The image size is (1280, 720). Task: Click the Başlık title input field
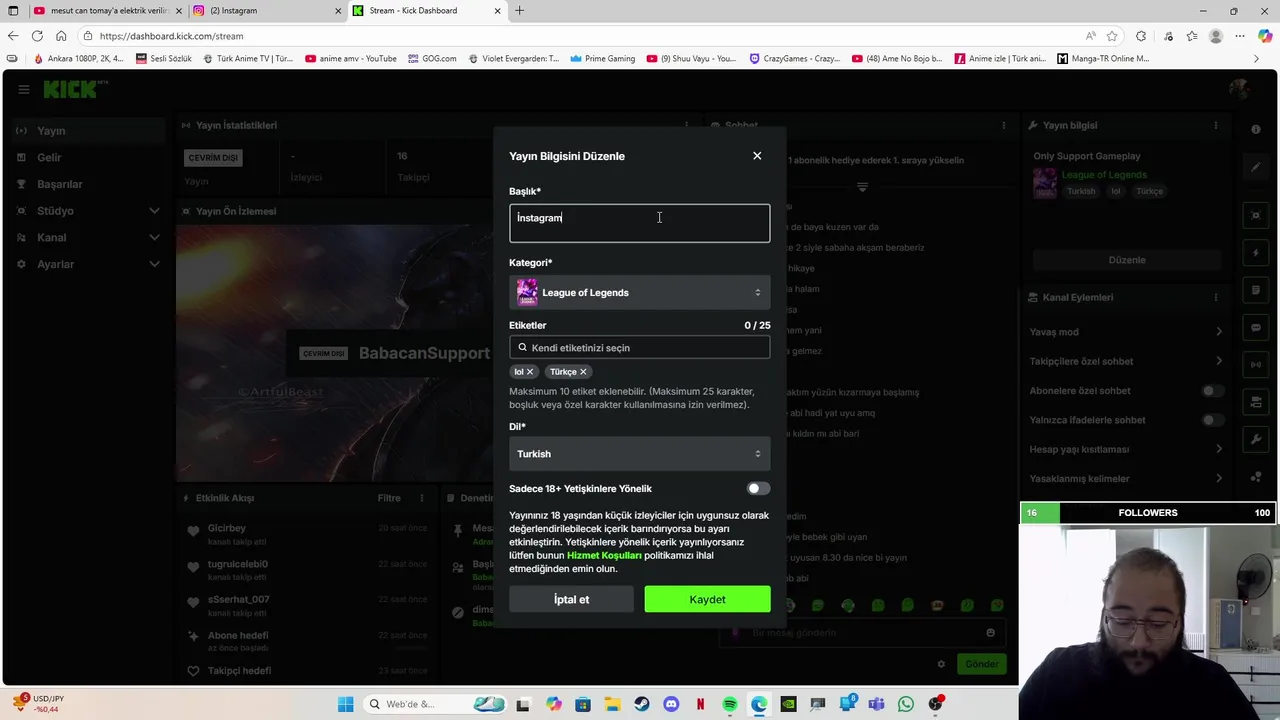coord(639,223)
